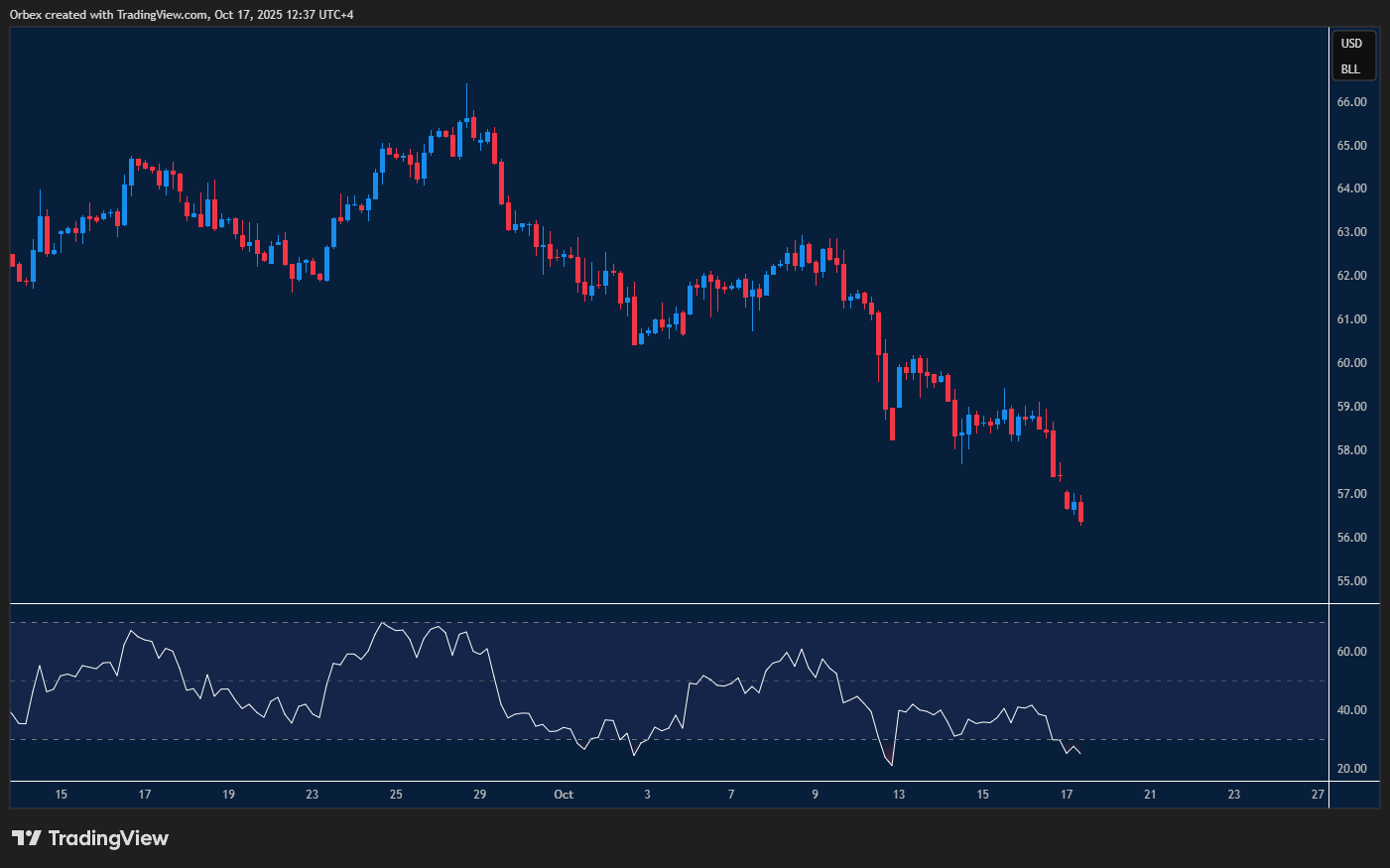
Task: Click the Orbex TradingView.com attribution header
Action: click(x=182, y=14)
